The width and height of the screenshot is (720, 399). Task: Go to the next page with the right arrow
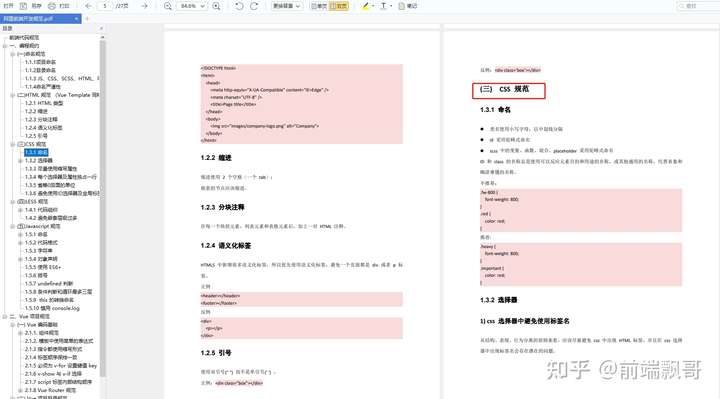(144, 6)
